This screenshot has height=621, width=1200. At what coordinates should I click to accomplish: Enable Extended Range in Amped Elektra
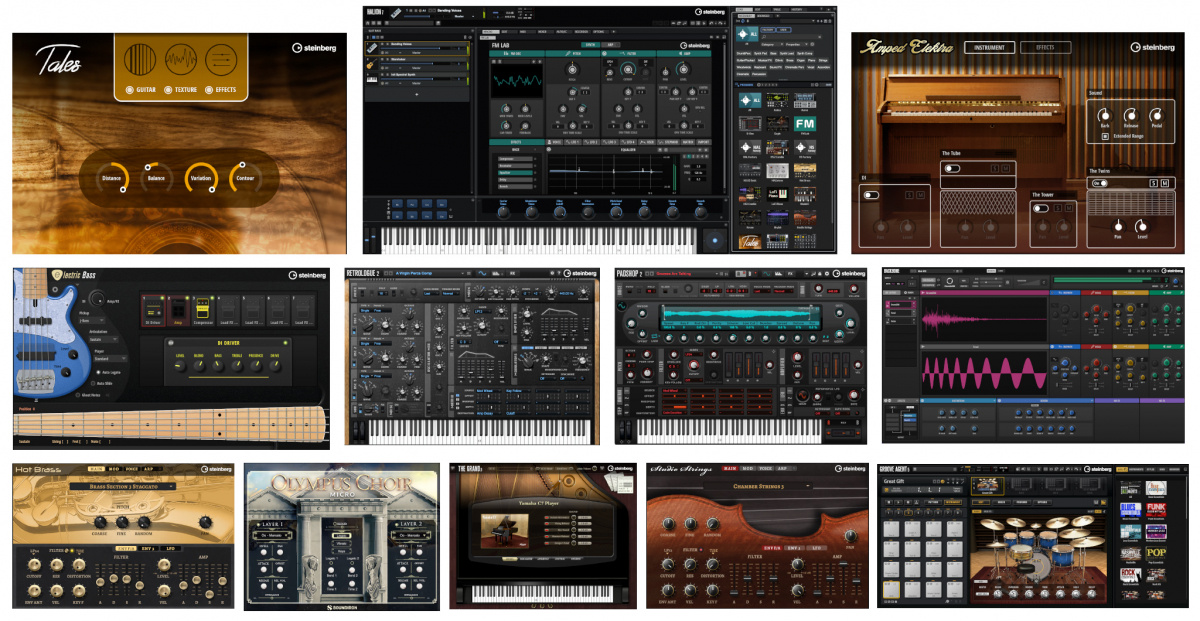pos(1104,136)
